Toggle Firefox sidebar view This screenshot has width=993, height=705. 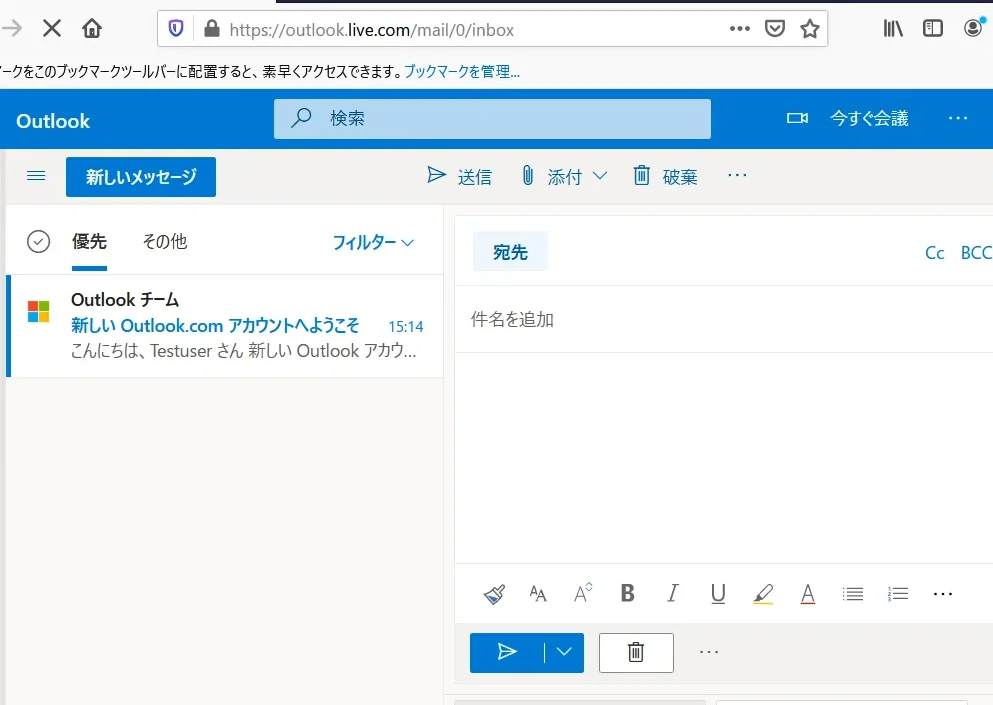pyautogui.click(x=933, y=29)
